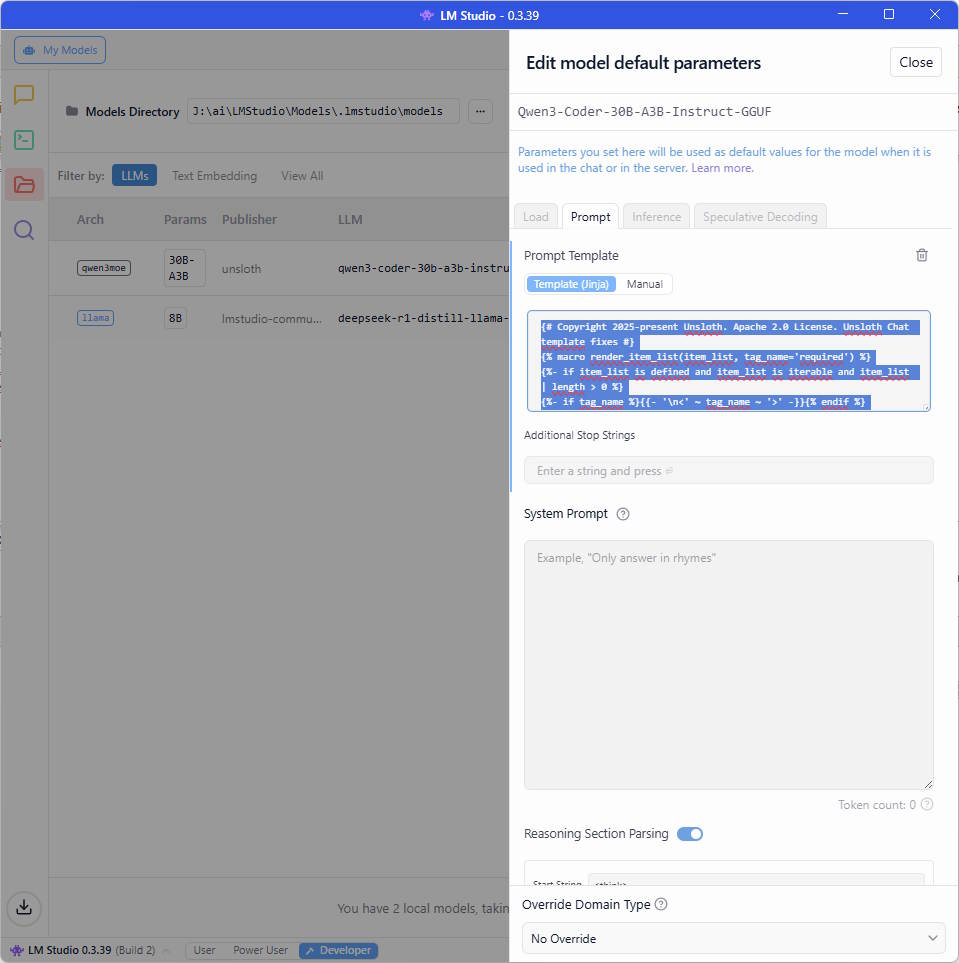
Task: Click the Additional Stop Strings input field
Action: tap(728, 471)
